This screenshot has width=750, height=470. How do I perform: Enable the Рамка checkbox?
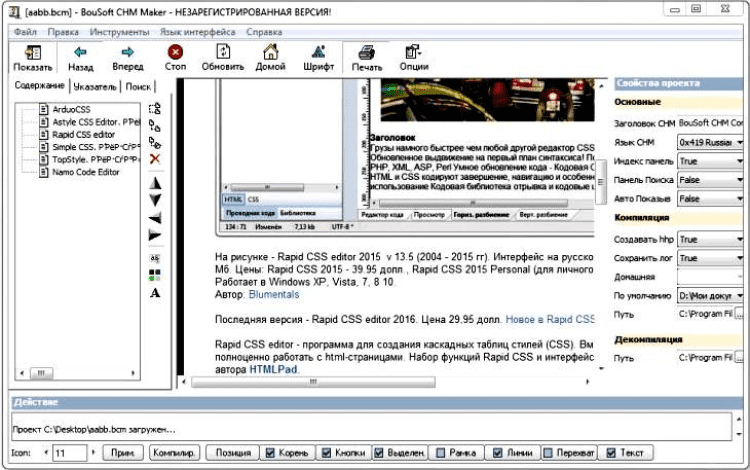(441, 452)
